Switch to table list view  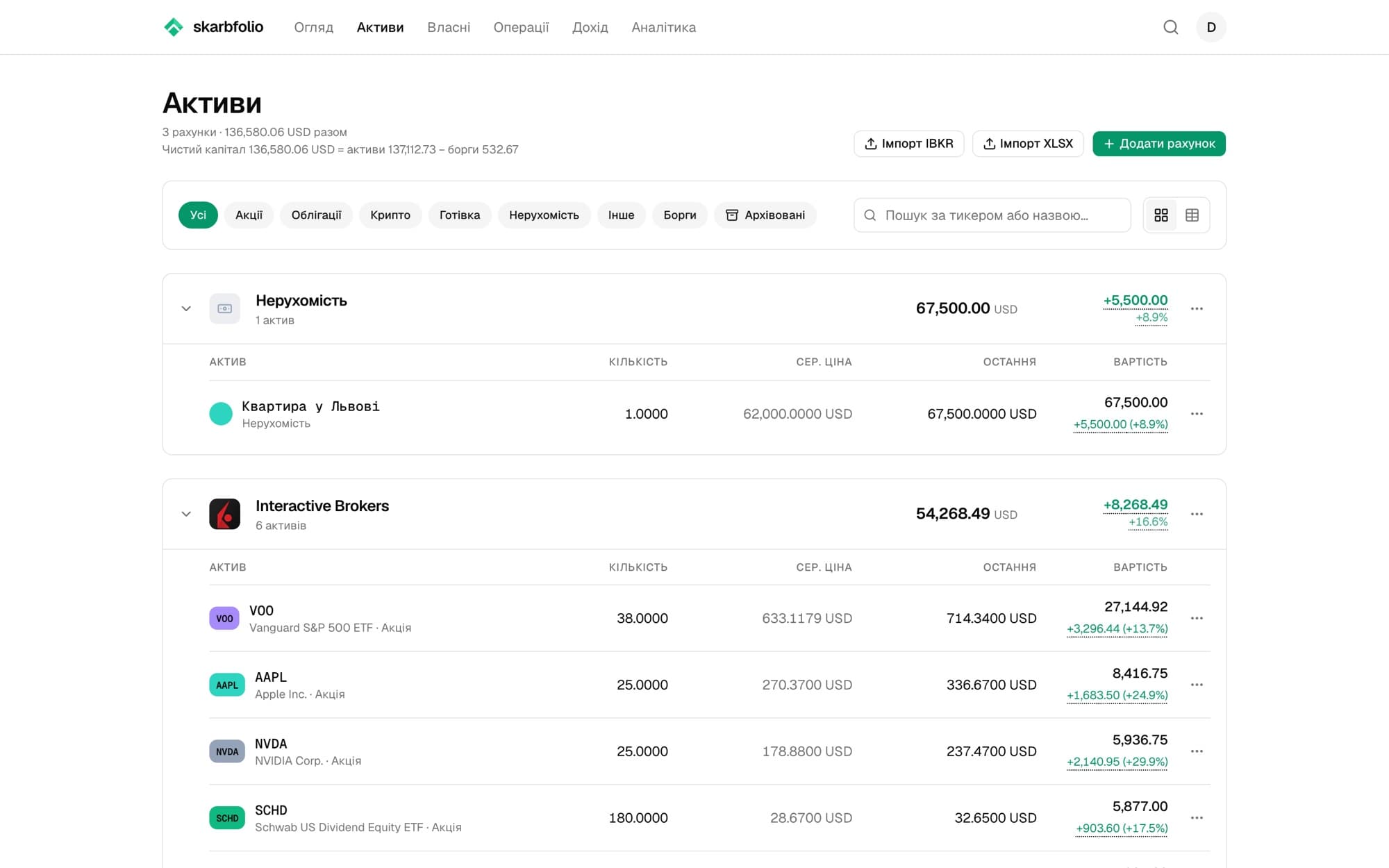point(1192,215)
